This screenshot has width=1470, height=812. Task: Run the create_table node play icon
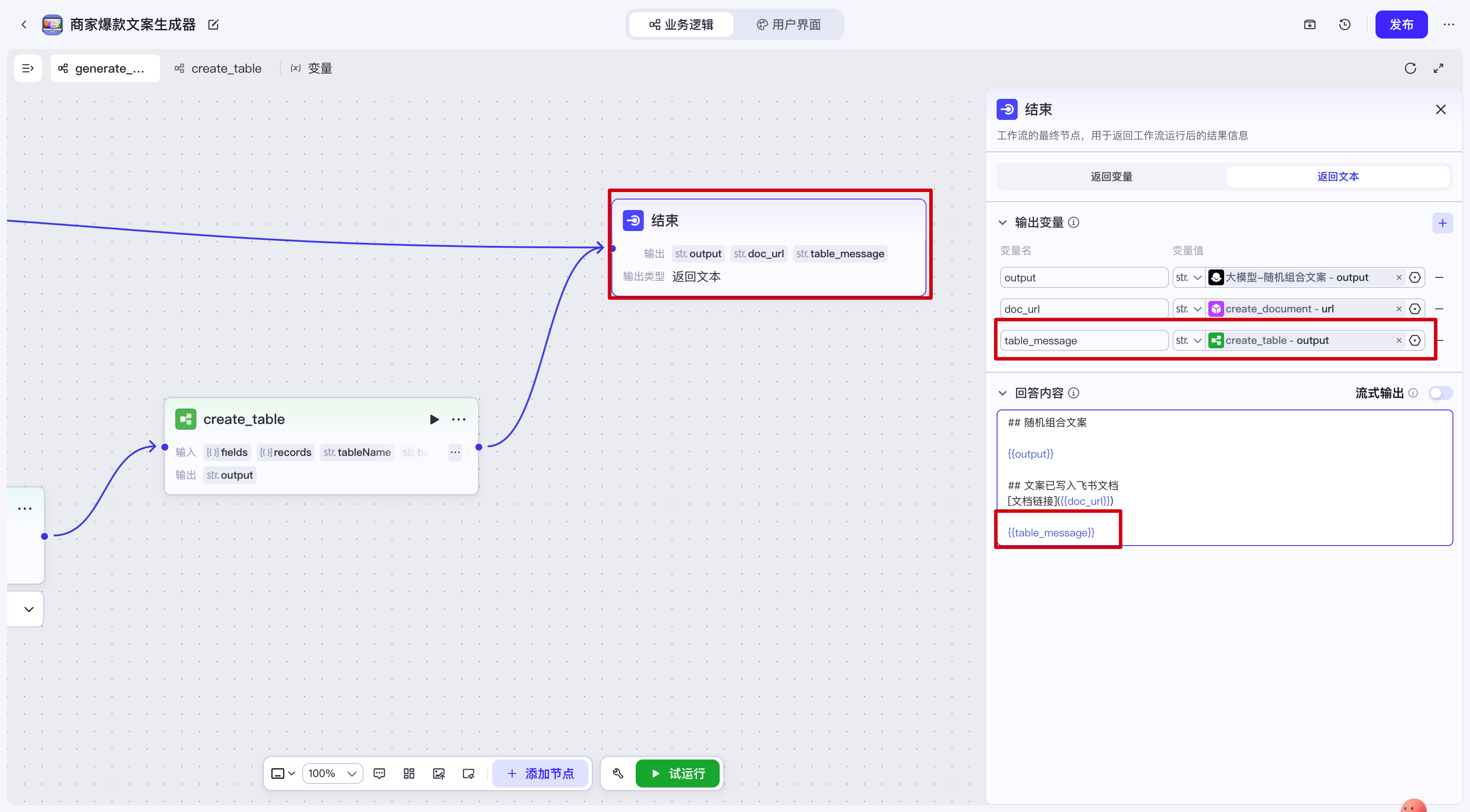click(434, 420)
